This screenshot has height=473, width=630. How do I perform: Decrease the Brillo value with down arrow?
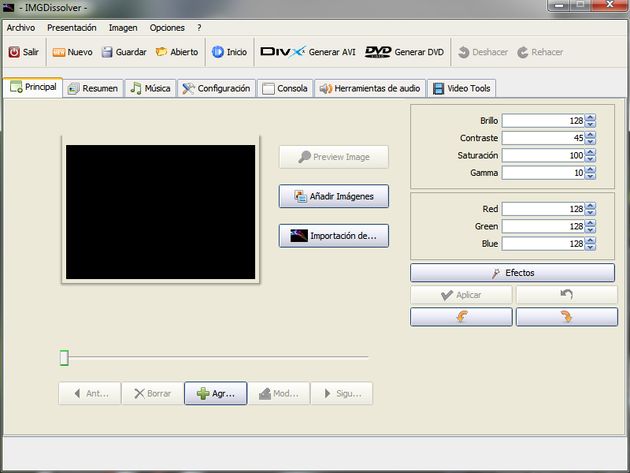(x=590, y=124)
